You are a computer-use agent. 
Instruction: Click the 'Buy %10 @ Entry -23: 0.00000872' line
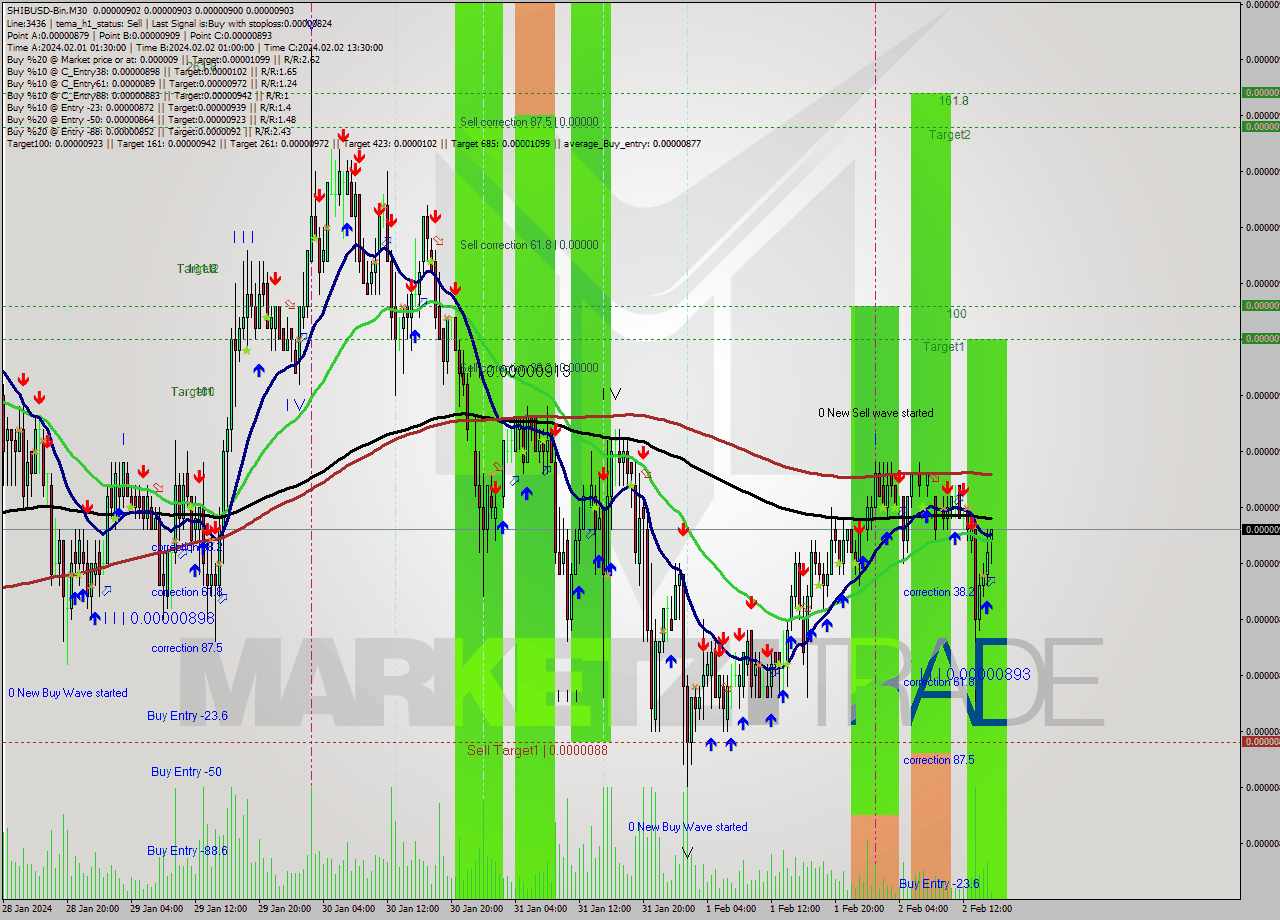149,107
